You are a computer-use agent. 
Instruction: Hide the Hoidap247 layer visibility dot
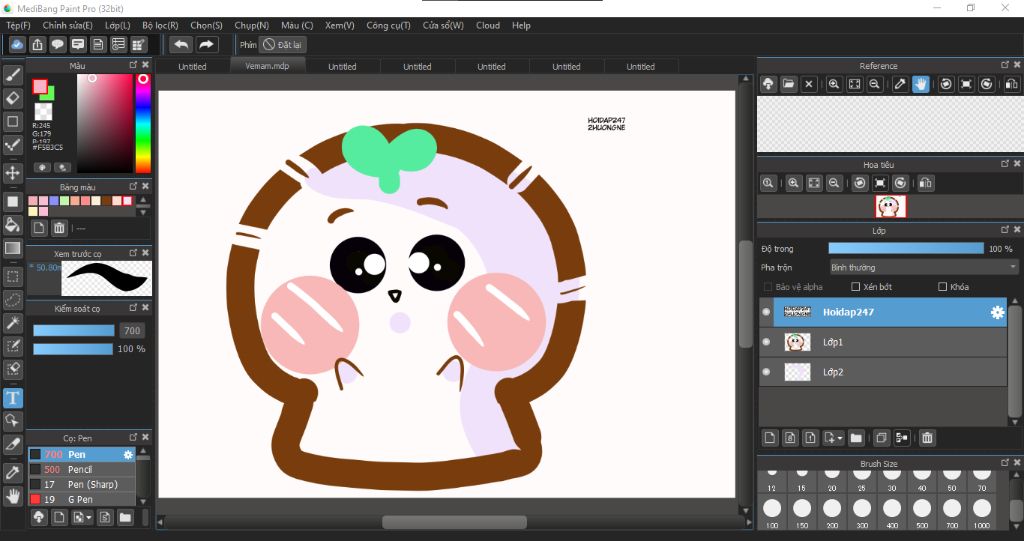click(766, 312)
